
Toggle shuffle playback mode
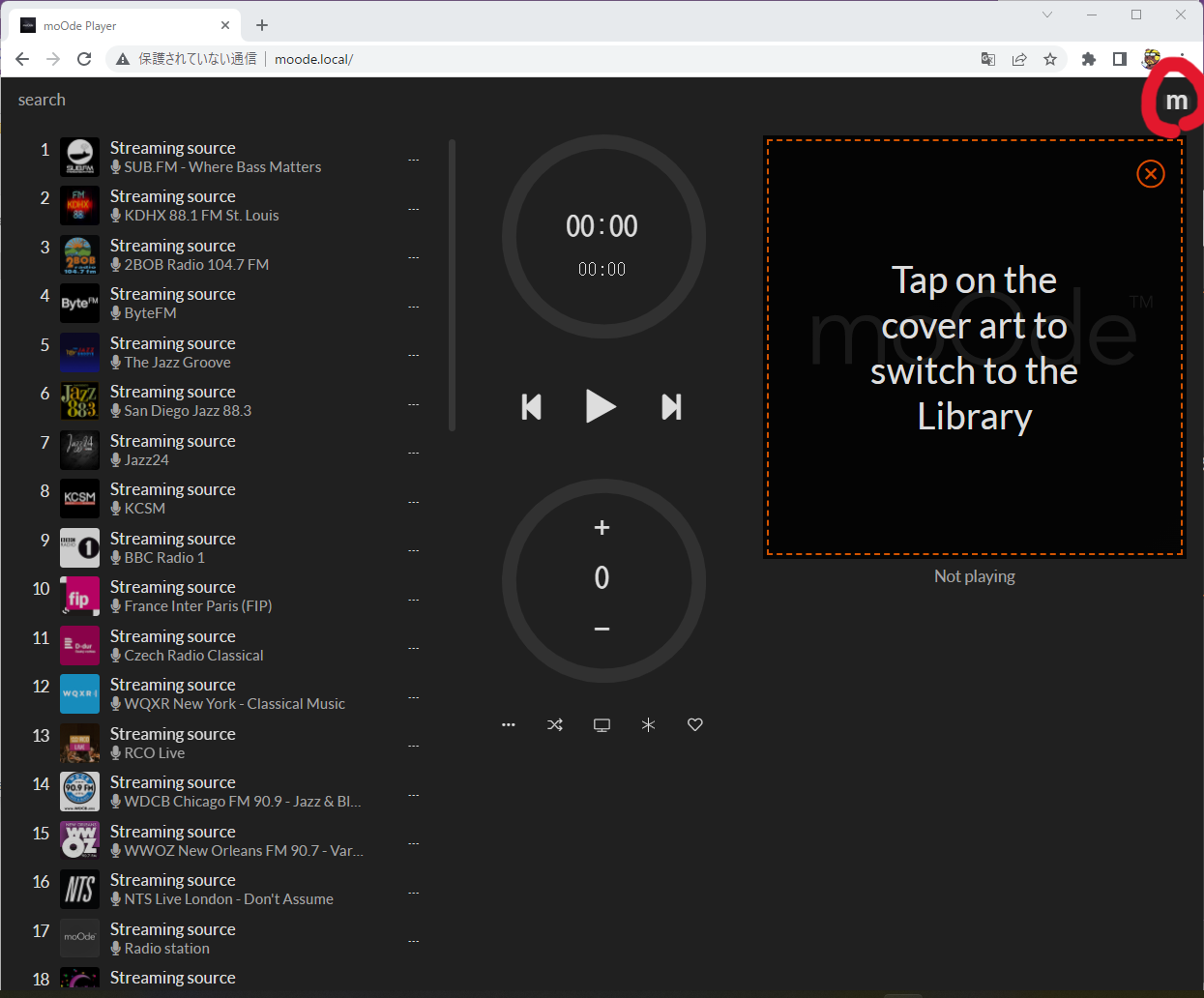click(x=555, y=724)
